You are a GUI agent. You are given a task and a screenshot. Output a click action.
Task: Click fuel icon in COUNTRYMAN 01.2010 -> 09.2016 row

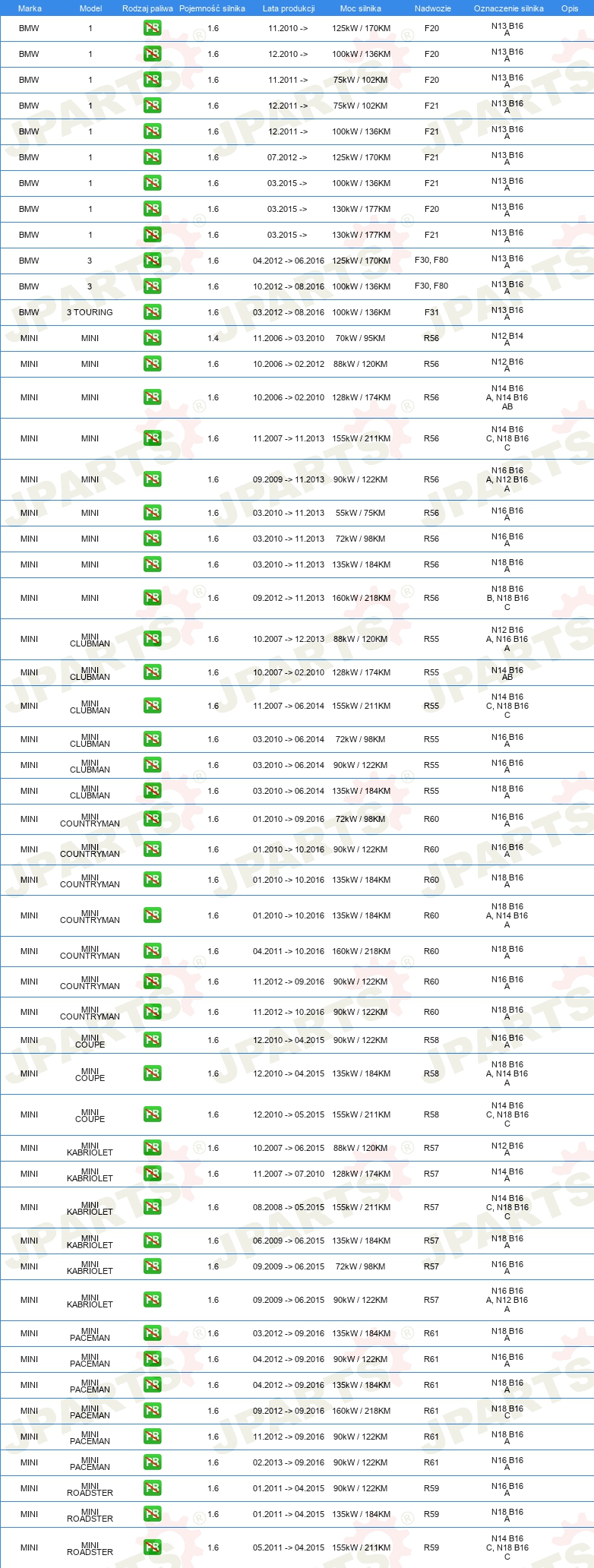point(152,820)
